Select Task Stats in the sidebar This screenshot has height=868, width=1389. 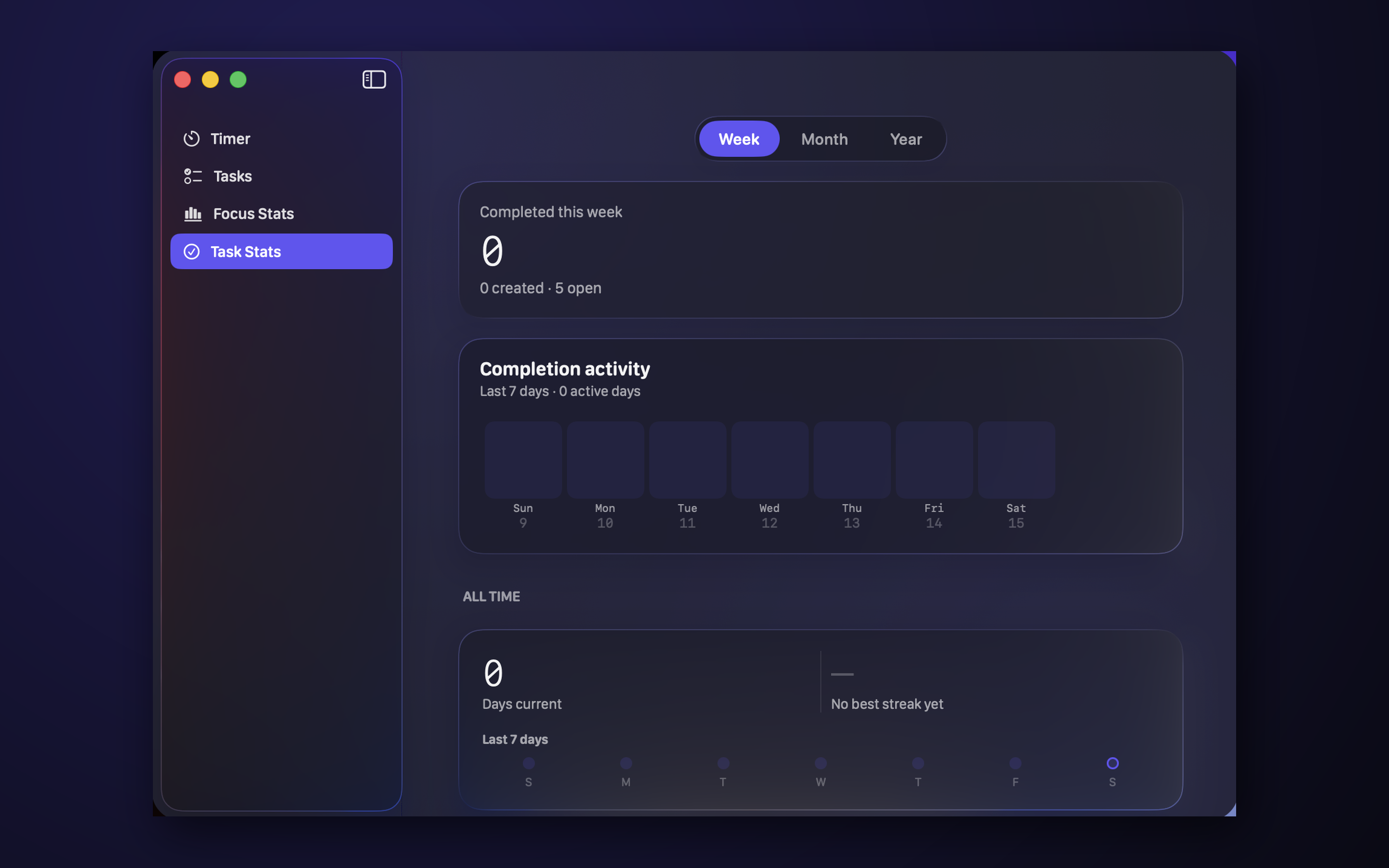(x=281, y=251)
